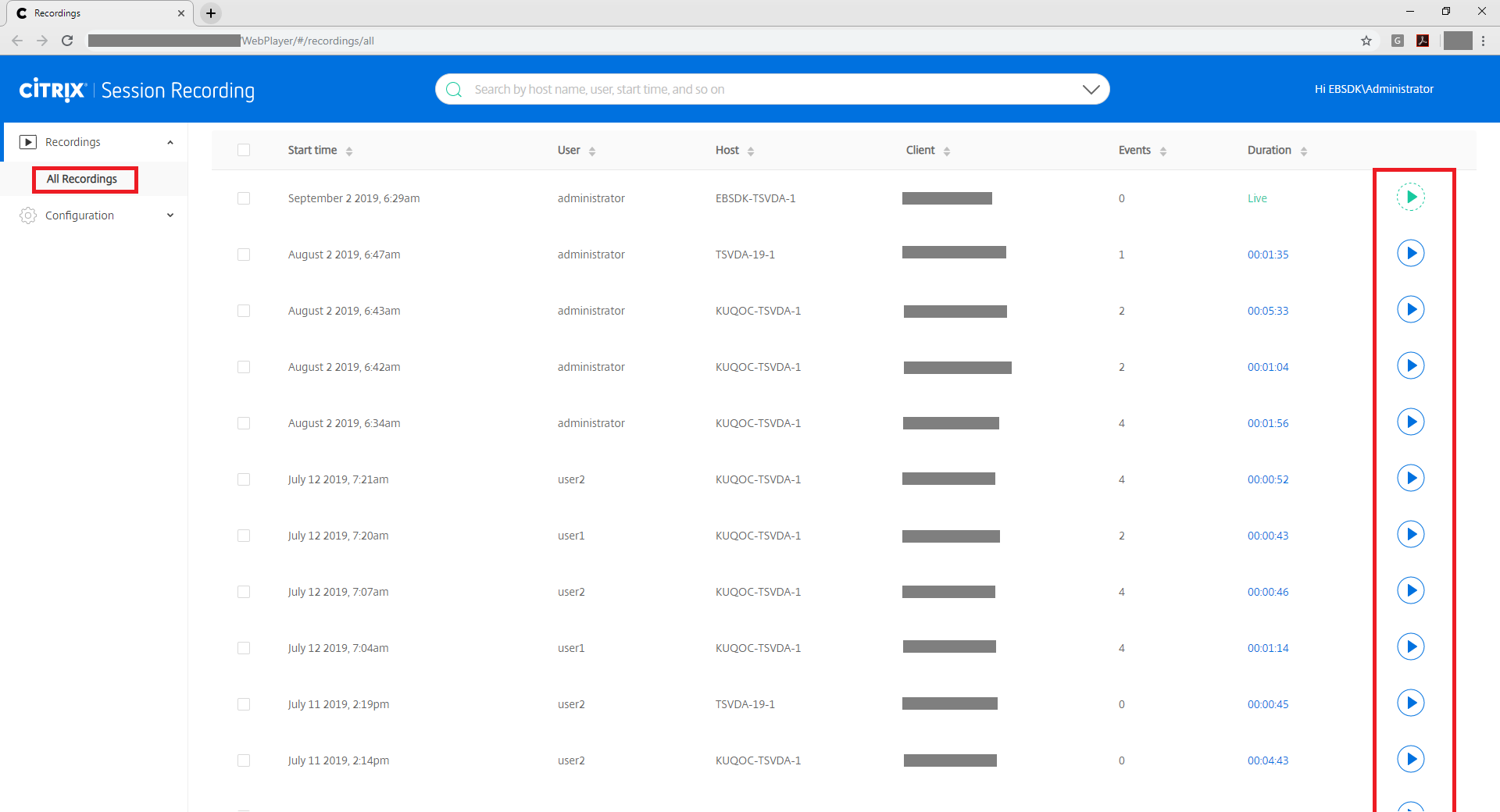
Task: Play the August 2 2019 6:43am recording
Action: pyautogui.click(x=1411, y=309)
